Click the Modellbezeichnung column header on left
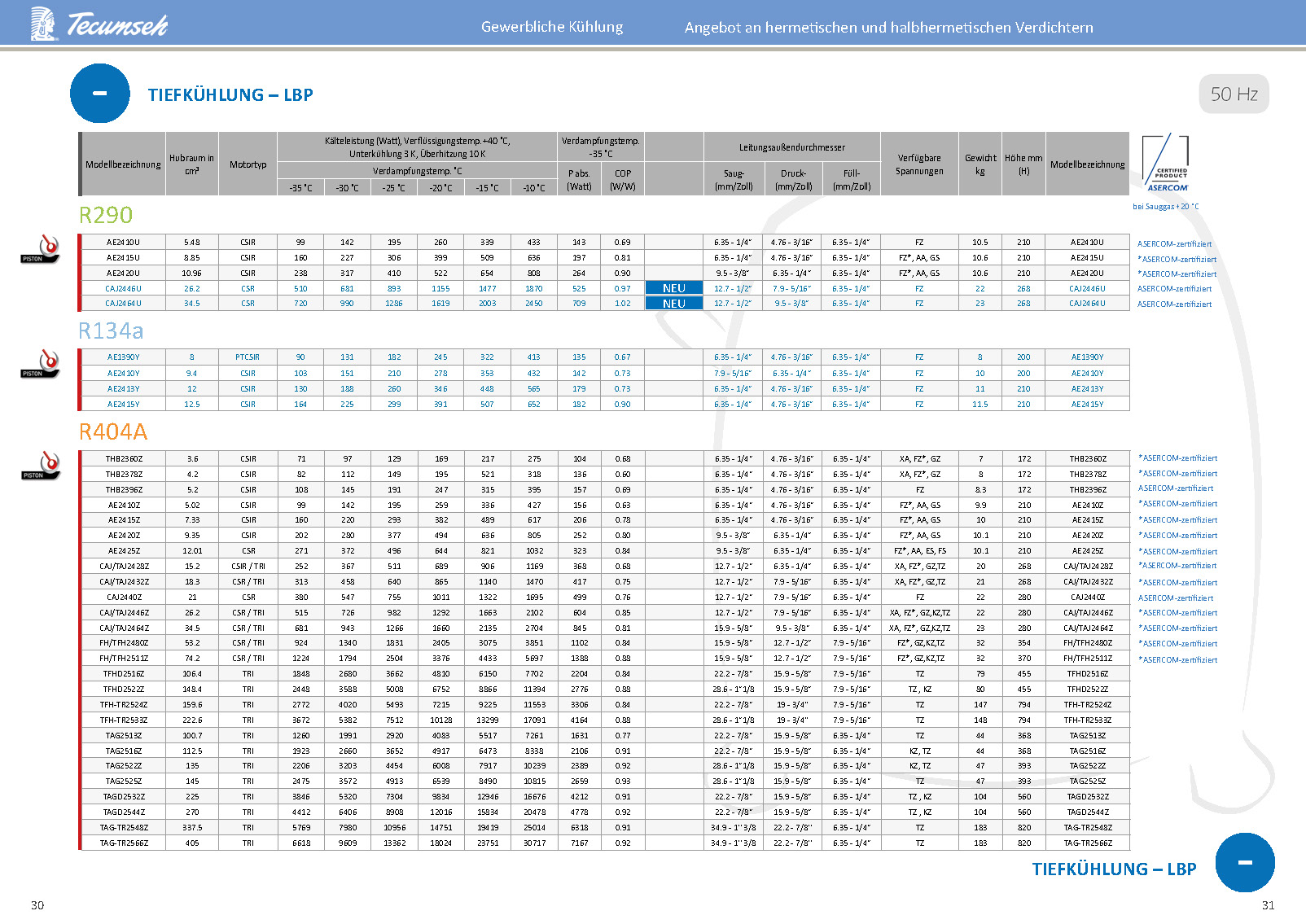The image size is (1306, 924). (x=123, y=164)
